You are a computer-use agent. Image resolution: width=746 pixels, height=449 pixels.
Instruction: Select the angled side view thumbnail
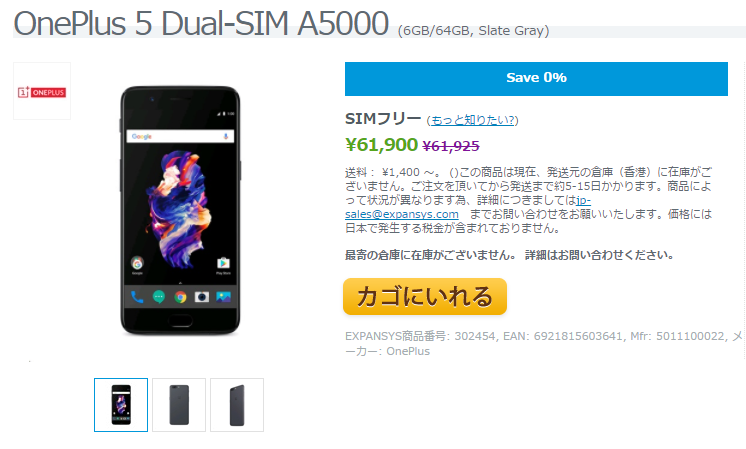click(237, 405)
